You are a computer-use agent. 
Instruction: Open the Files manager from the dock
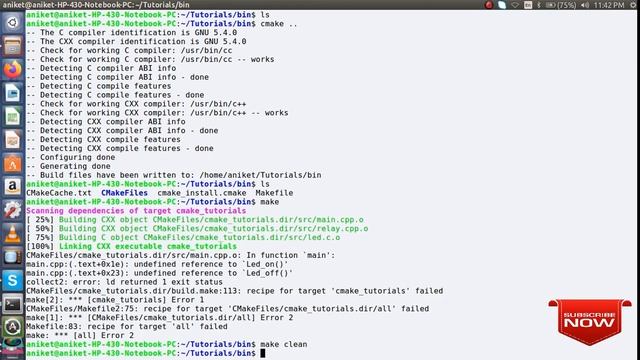[12, 46]
